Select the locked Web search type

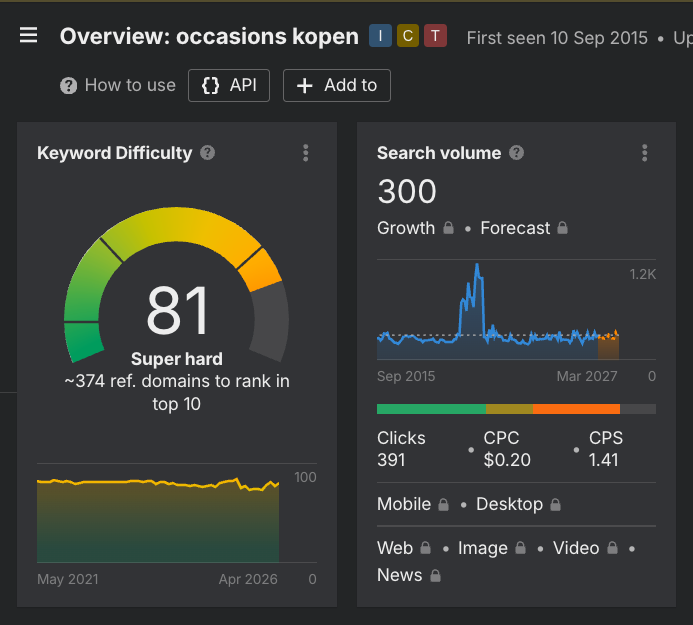click(404, 548)
